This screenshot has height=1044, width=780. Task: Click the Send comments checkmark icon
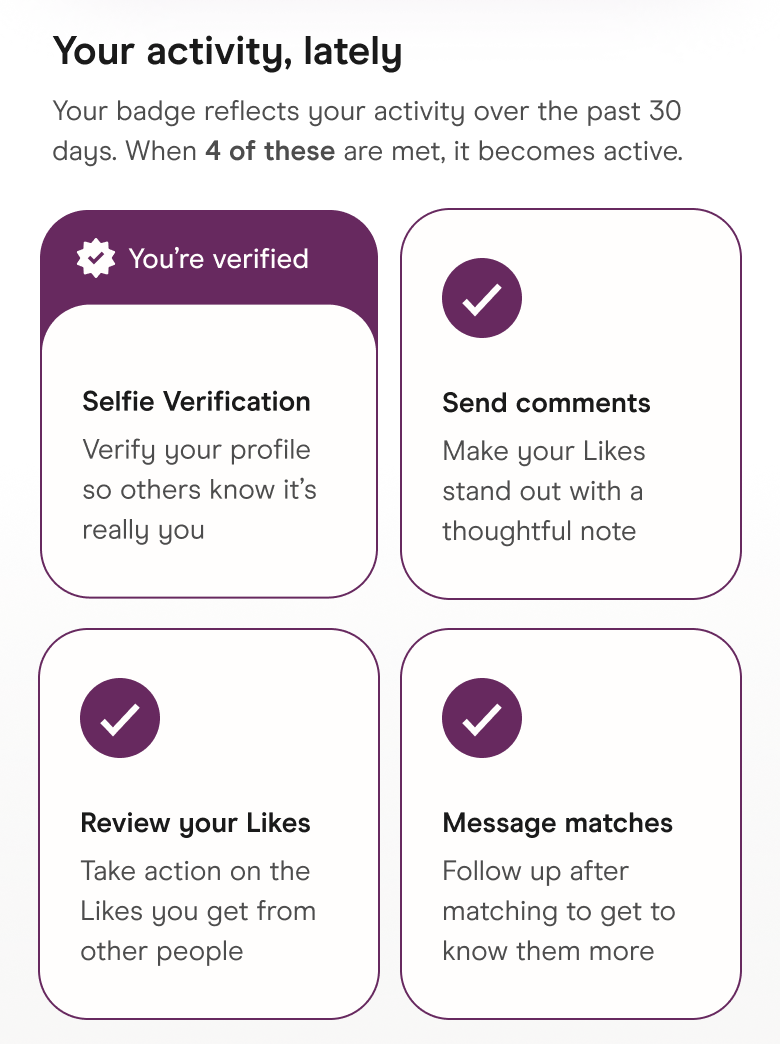(481, 298)
